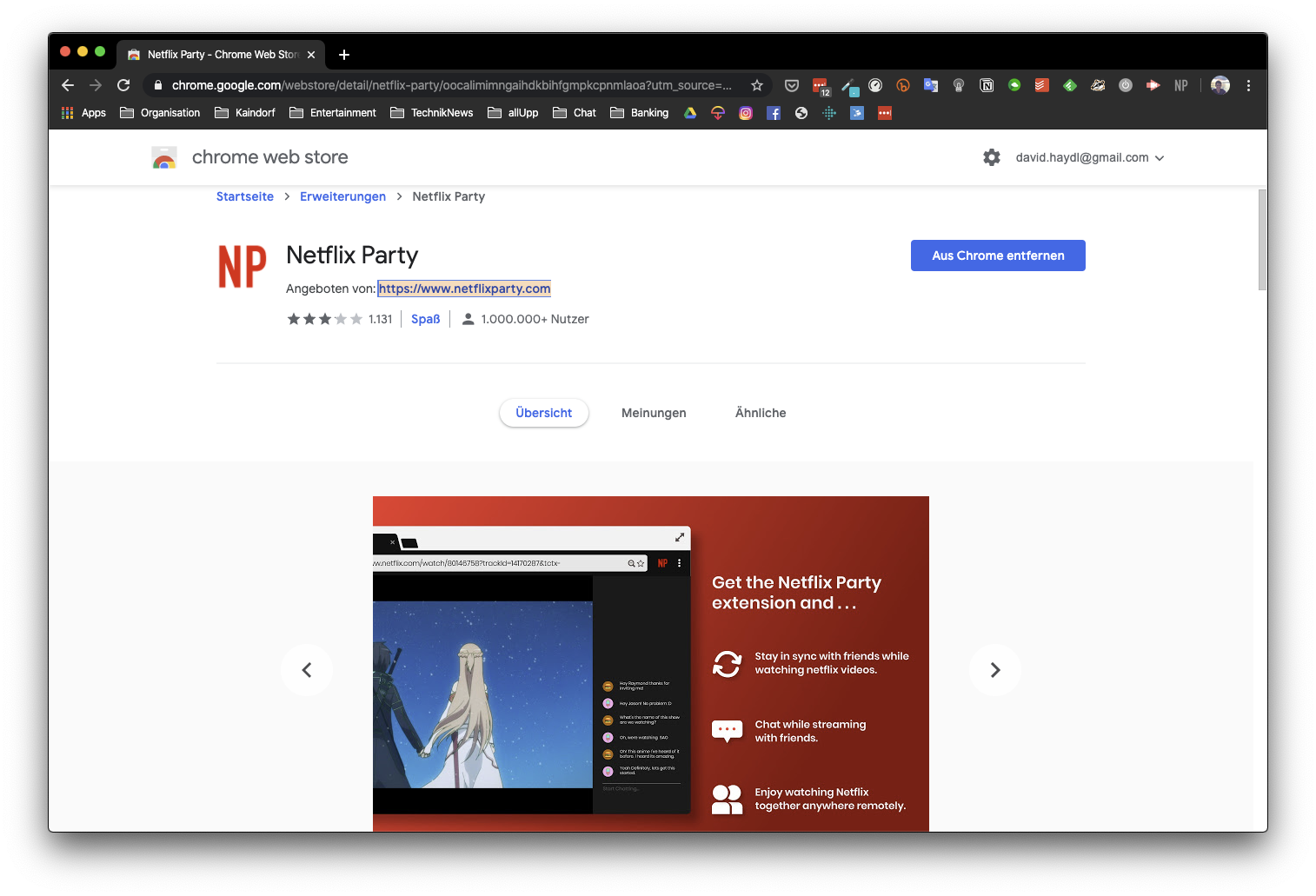The image size is (1316, 896).
Task: Click the Netflix Party promo screenshot
Action: [x=651, y=664]
